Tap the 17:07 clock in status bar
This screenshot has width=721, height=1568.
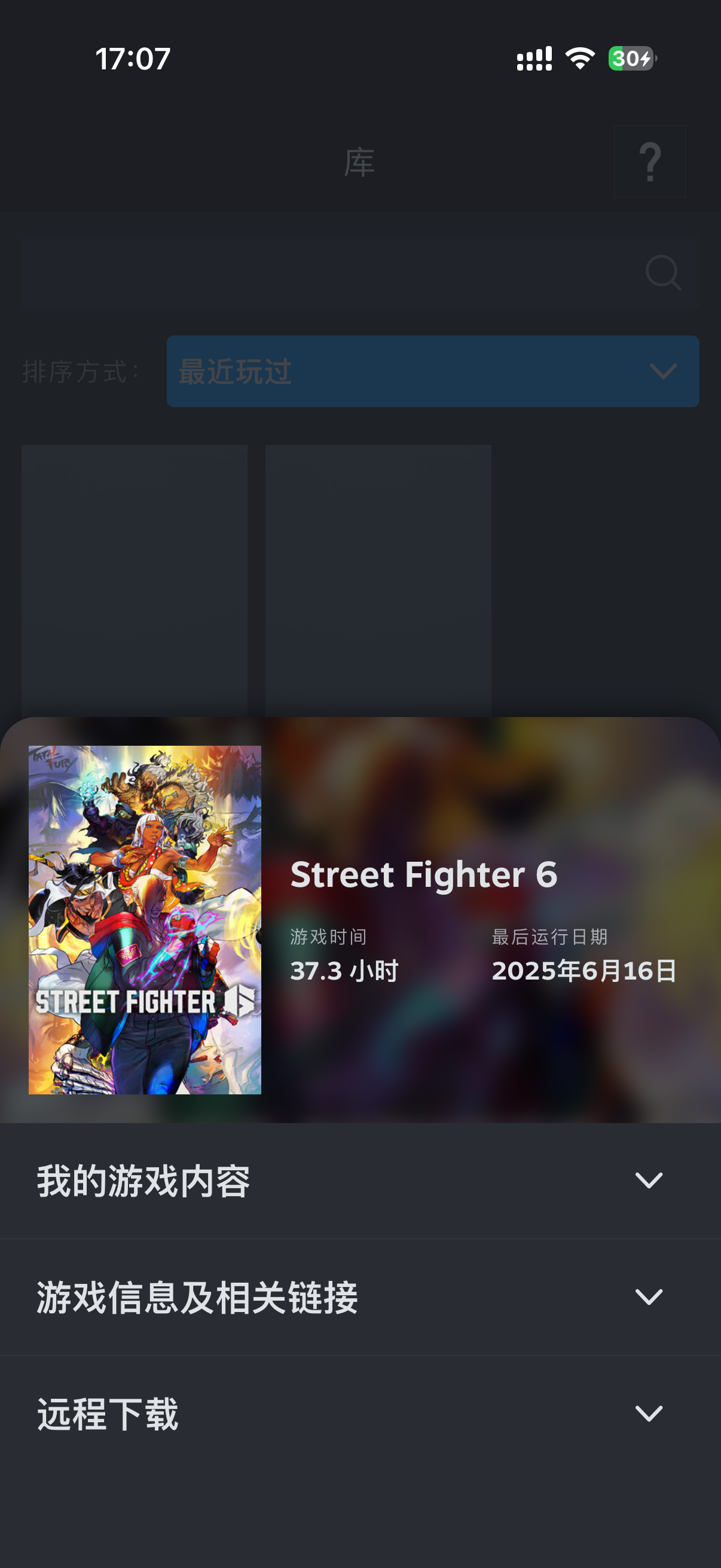tap(133, 59)
